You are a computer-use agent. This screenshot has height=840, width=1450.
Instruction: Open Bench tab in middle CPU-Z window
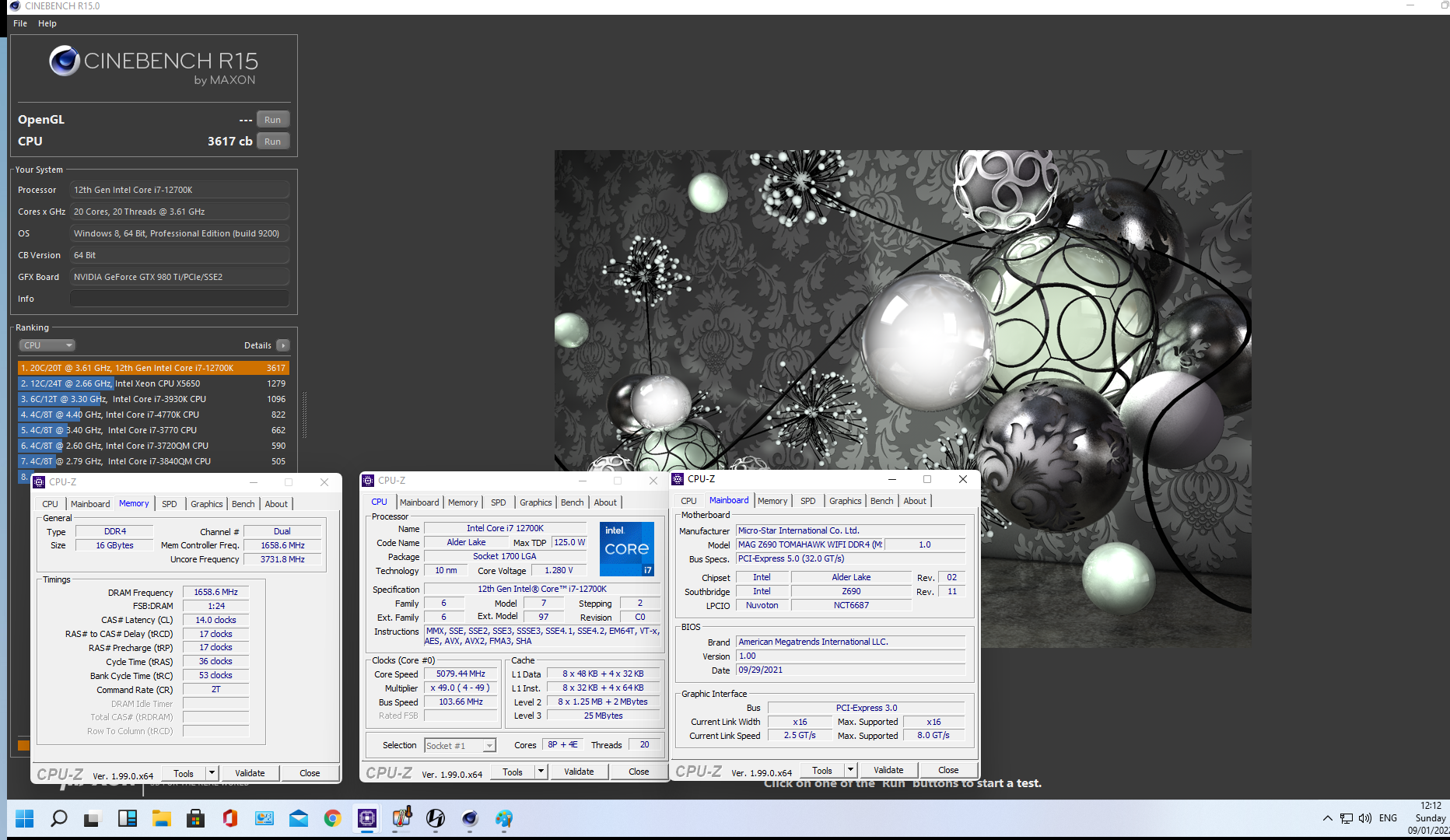click(573, 502)
